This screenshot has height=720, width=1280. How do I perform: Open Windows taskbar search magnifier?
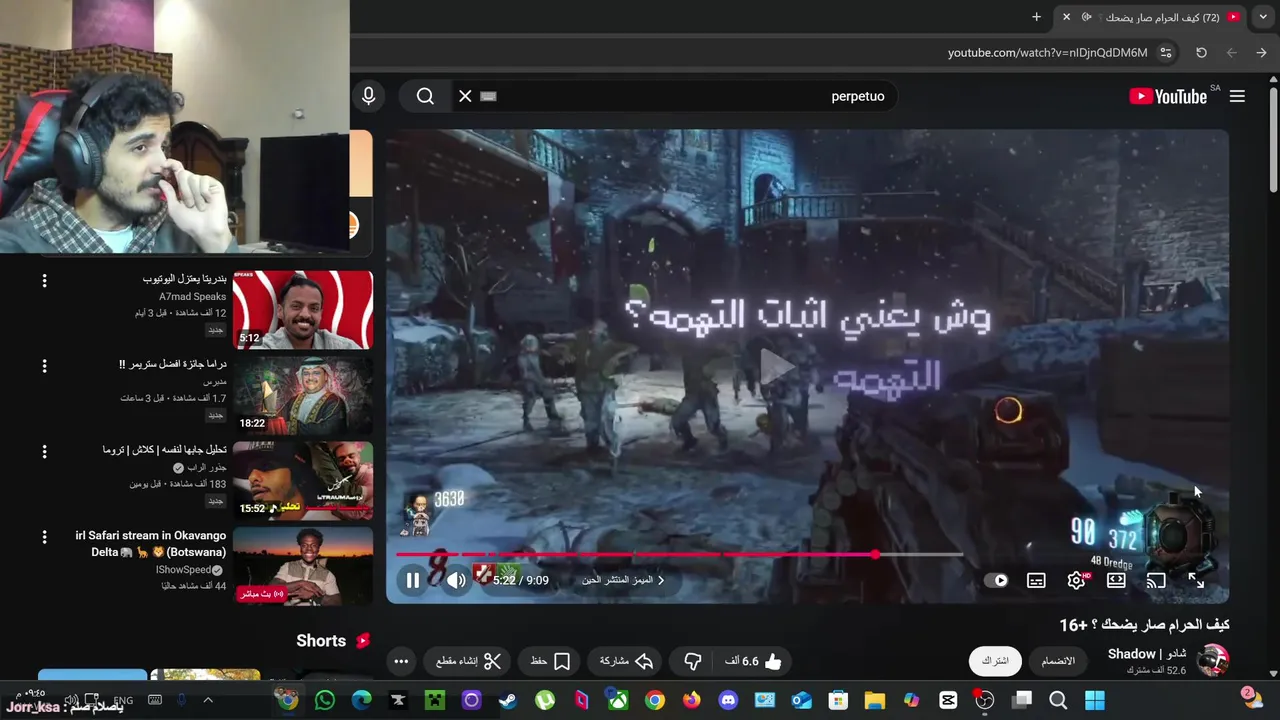click(1058, 700)
